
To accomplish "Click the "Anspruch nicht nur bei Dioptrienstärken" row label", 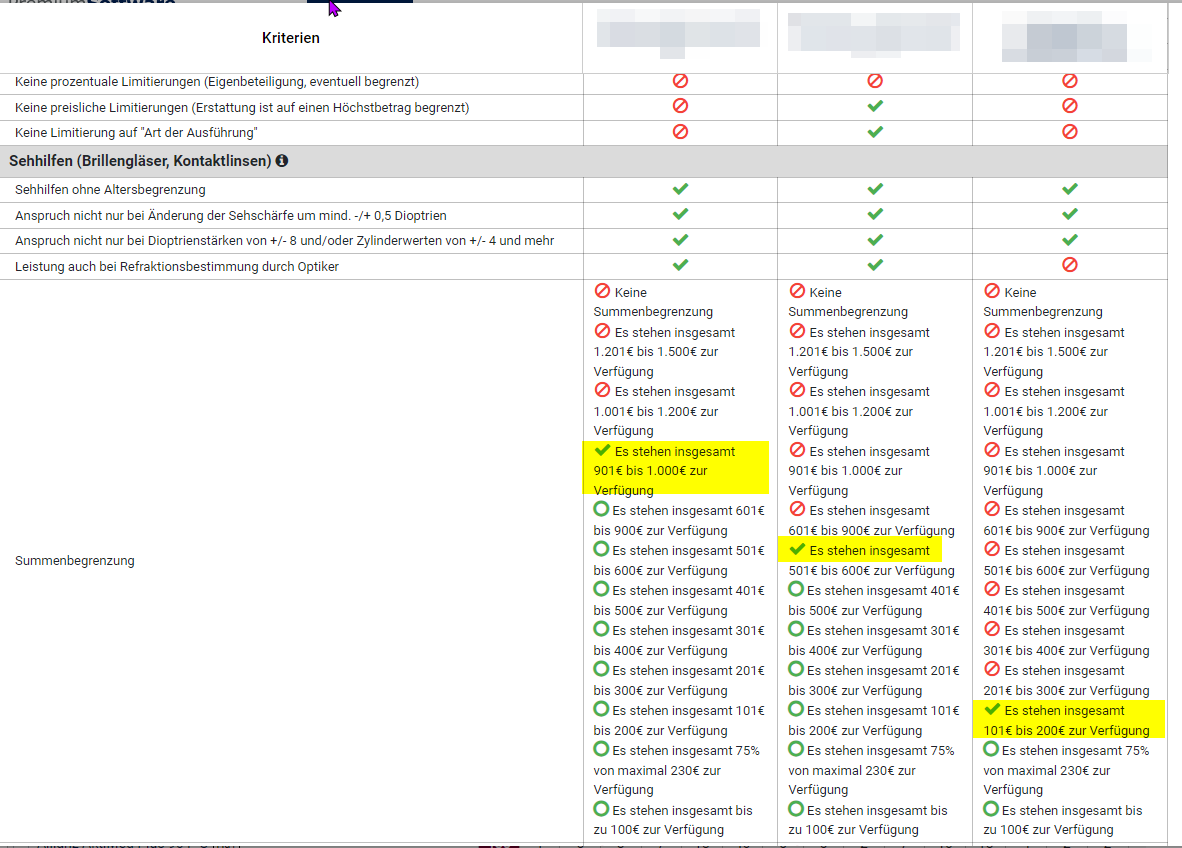I will (285, 241).
